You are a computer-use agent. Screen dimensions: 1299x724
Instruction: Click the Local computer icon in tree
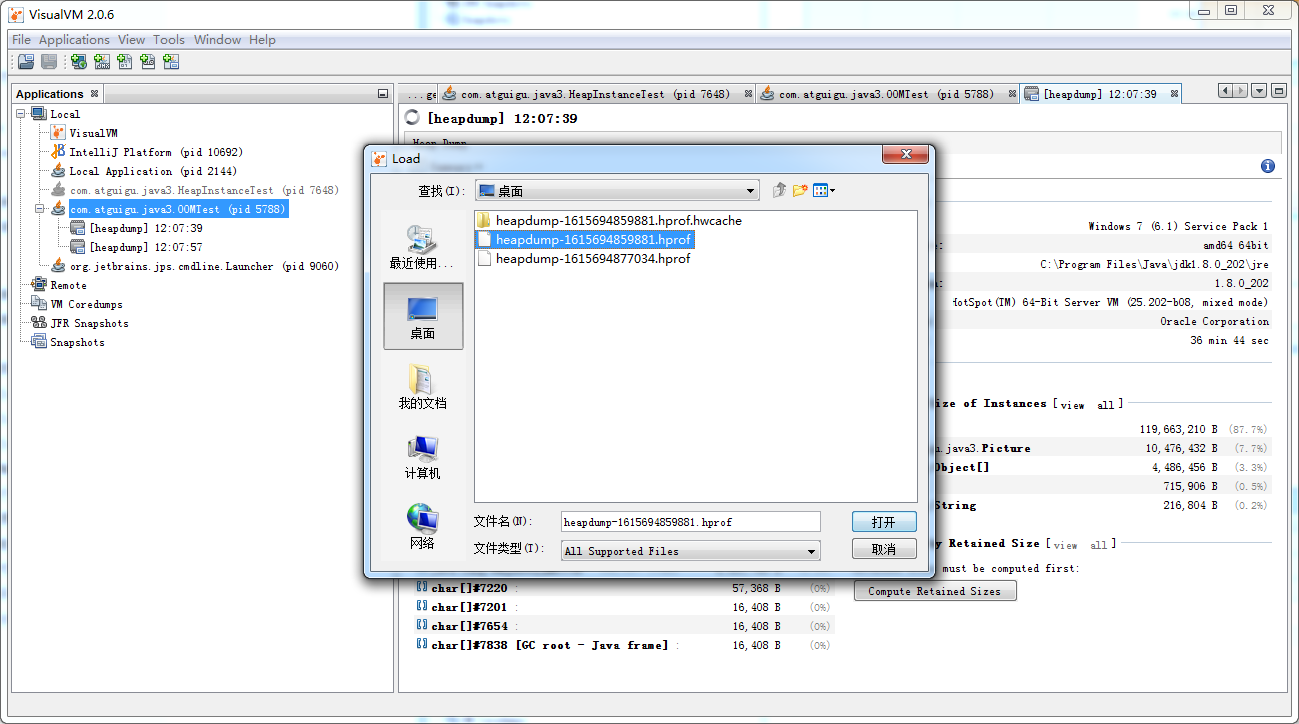39,114
